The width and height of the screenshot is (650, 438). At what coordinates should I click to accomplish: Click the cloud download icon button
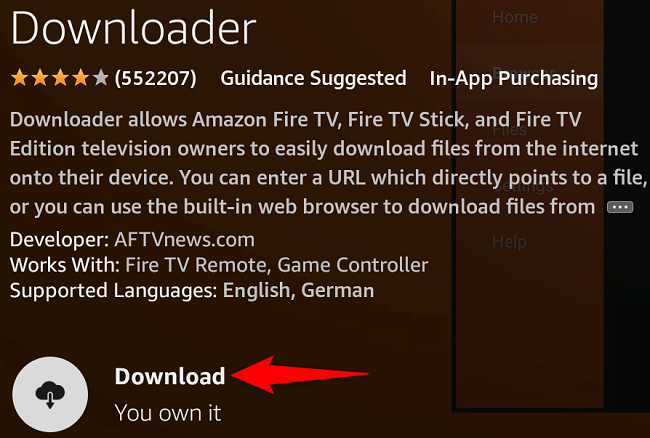(x=50, y=394)
